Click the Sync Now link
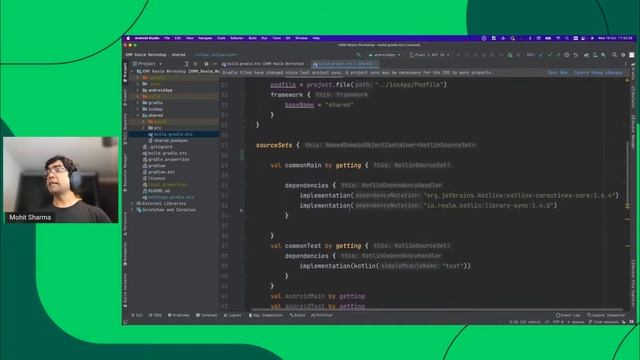This screenshot has height=360, width=640. 558,73
